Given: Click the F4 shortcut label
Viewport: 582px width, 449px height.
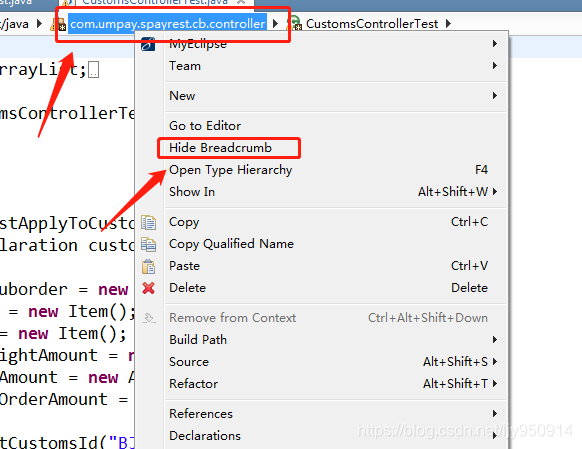Looking at the screenshot, I should (x=481, y=170).
